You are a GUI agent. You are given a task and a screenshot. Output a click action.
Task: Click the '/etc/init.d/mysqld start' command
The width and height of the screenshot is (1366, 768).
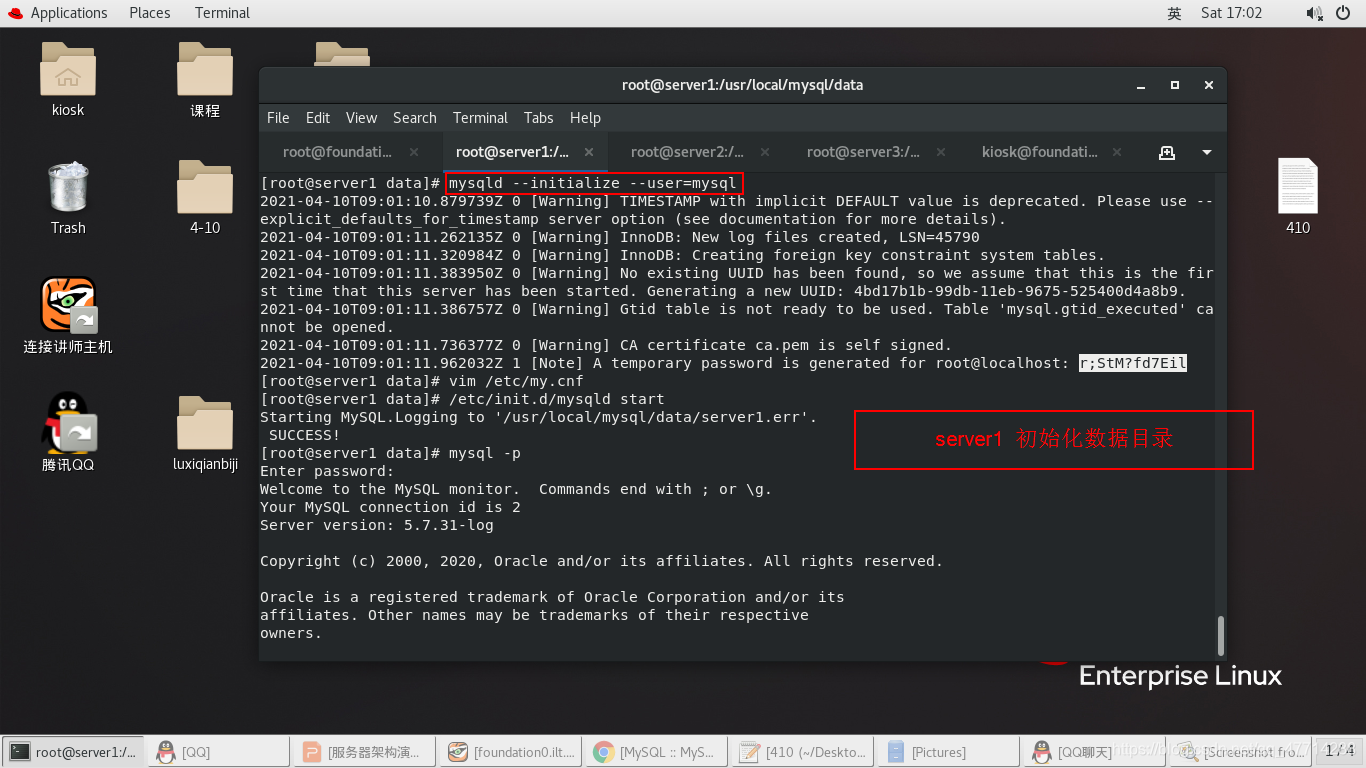(x=557, y=399)
